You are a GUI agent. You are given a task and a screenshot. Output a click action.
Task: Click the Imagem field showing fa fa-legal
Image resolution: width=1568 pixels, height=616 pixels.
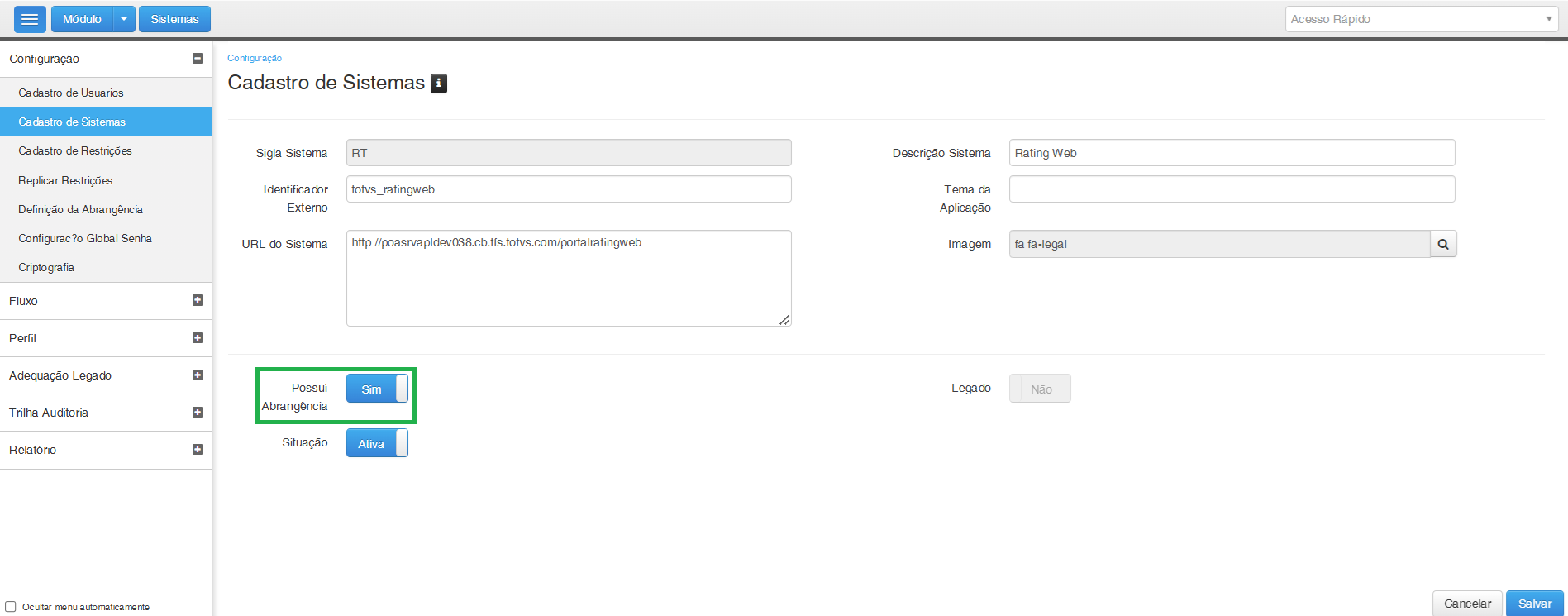pyautogui.click(x=1219, y=244)
